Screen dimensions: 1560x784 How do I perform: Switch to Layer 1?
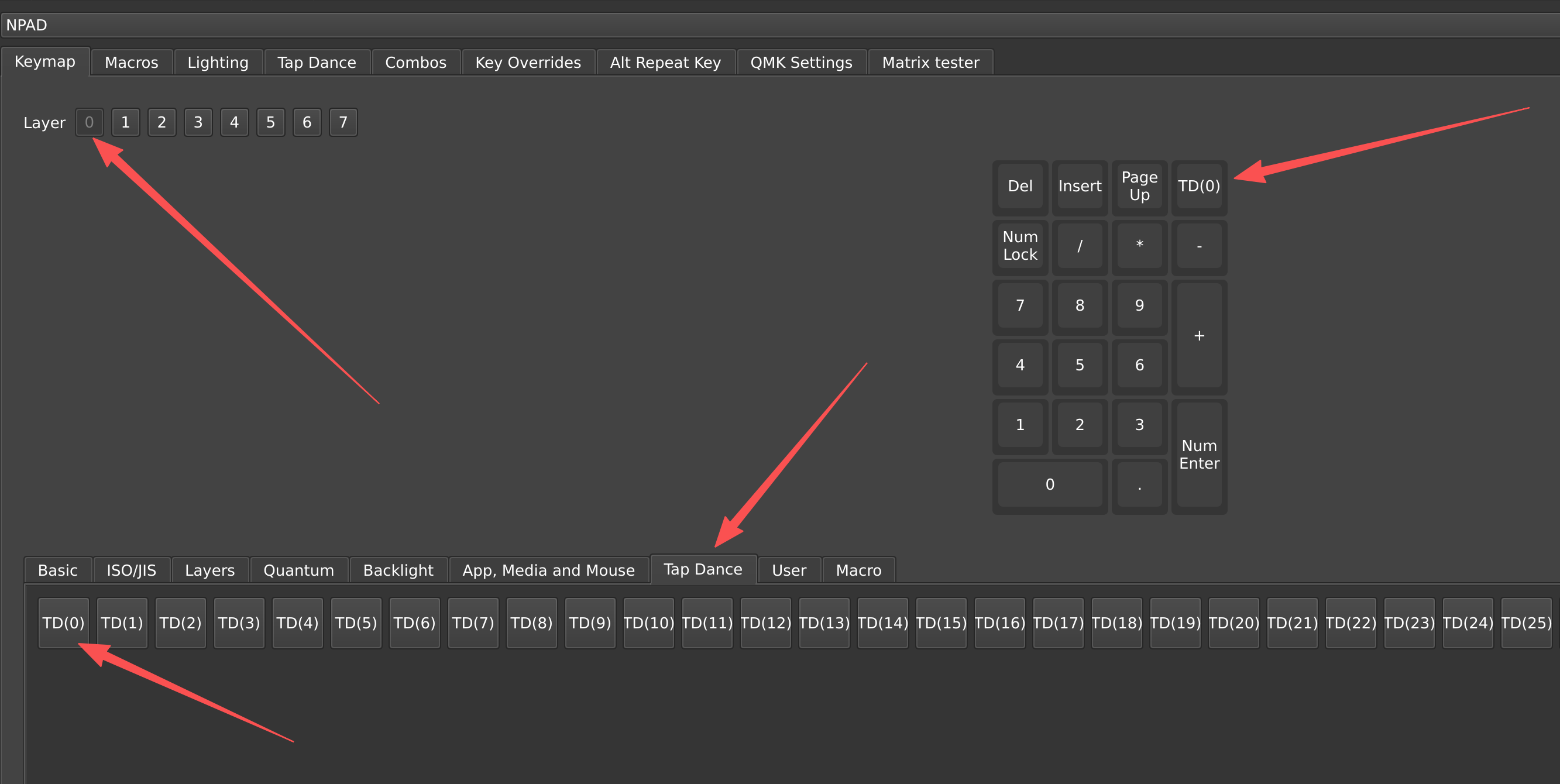tap(125, 122)
